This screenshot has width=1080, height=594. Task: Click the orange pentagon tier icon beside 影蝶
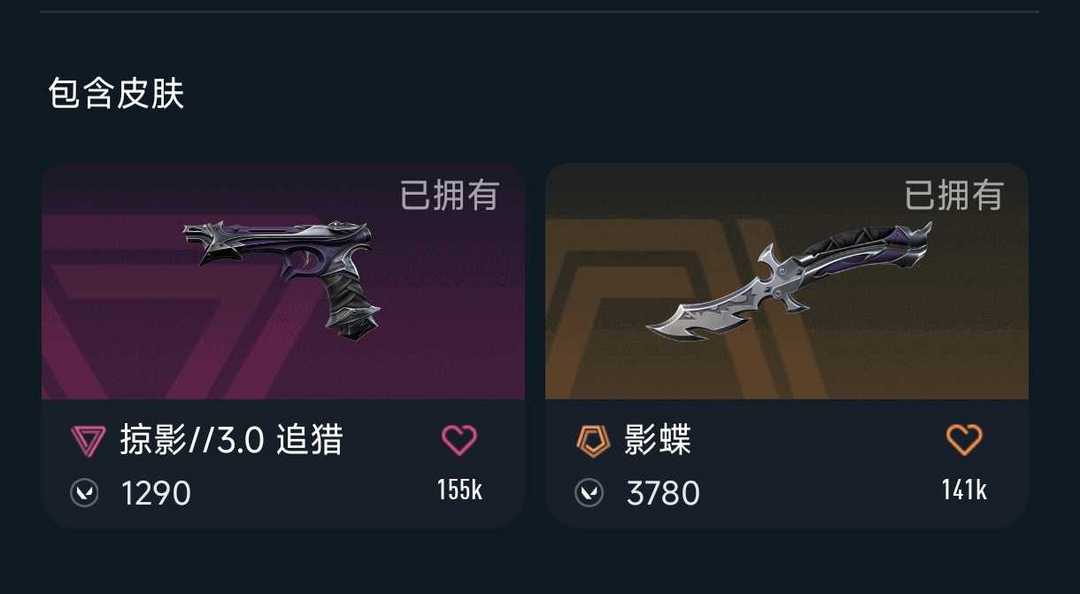[x=593, y=441]
